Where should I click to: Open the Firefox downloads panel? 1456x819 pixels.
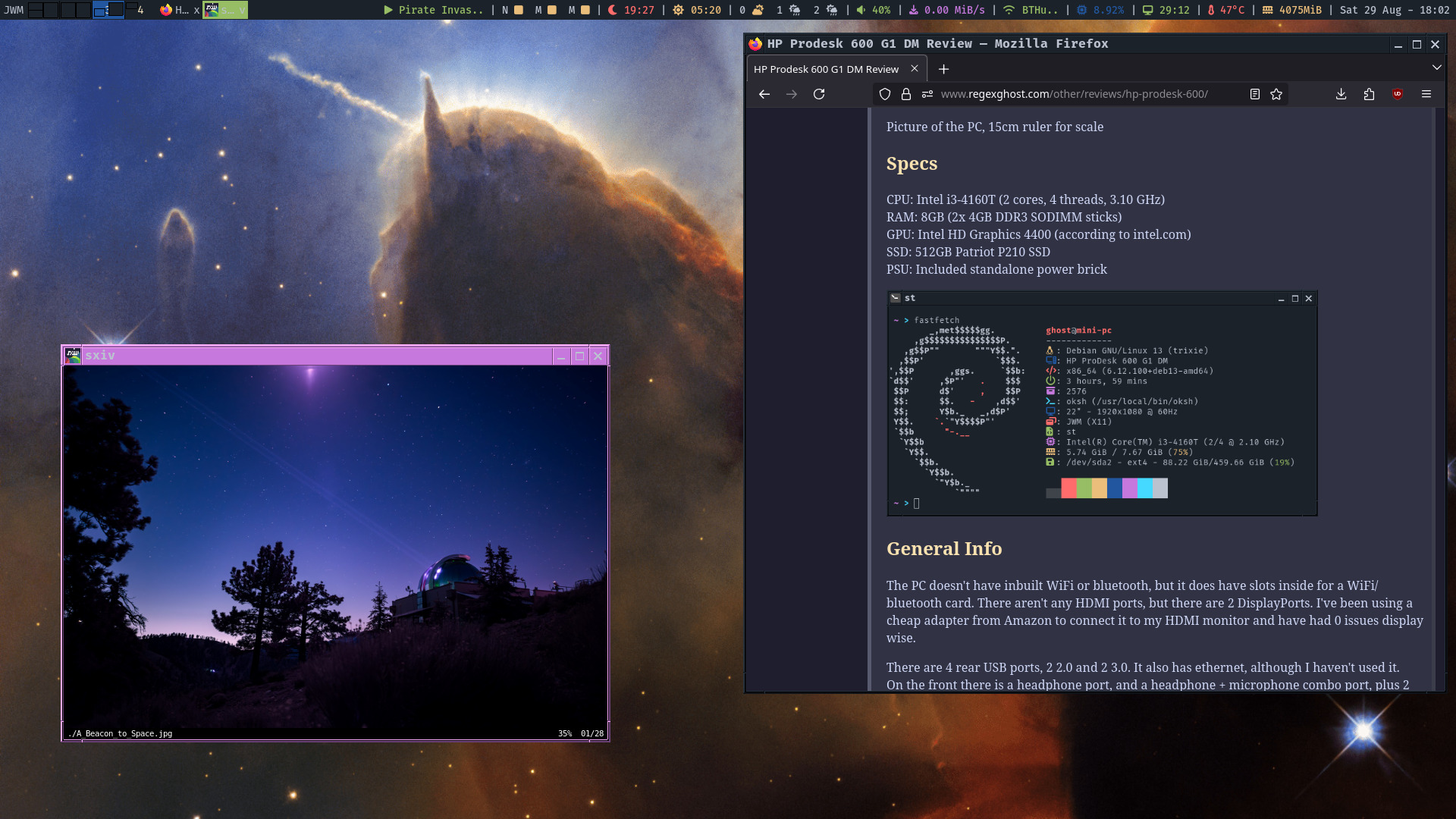click(1341, 94)
